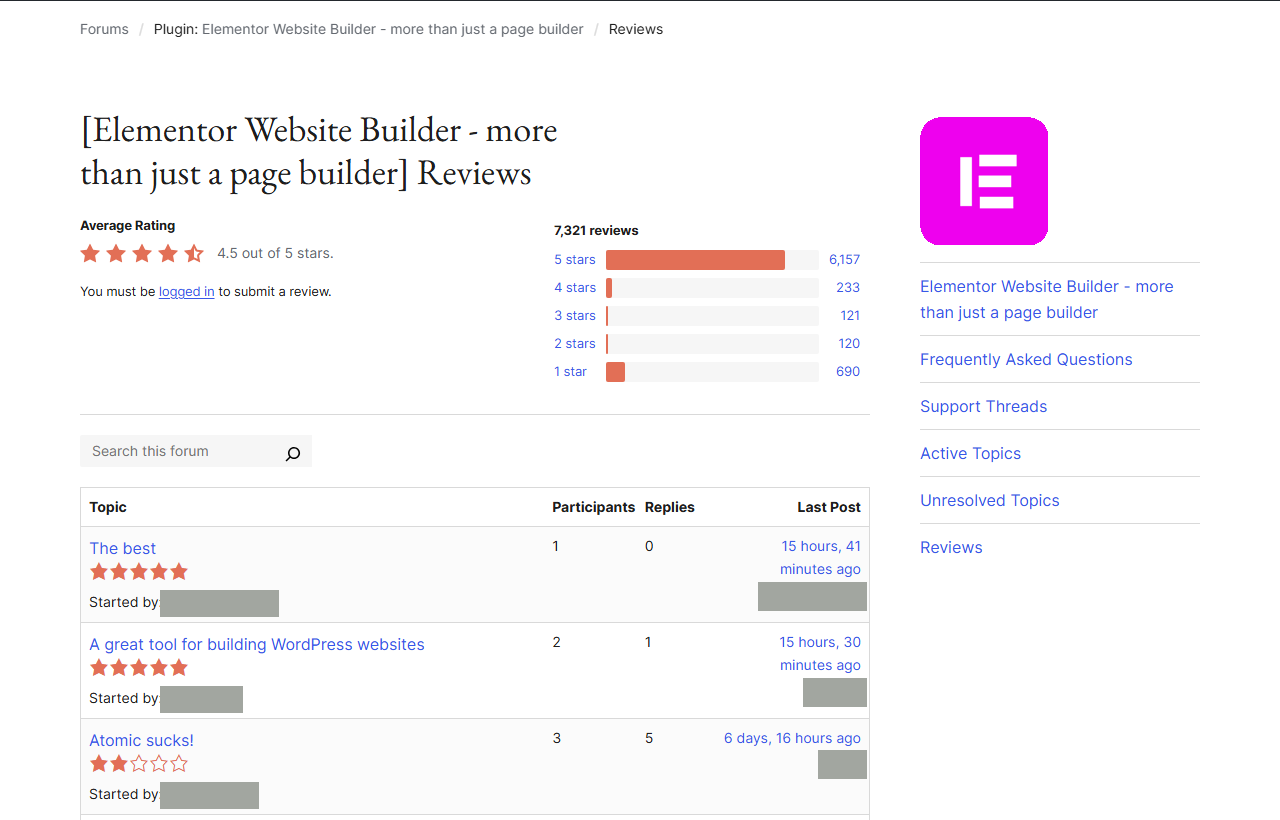Follow the logged in link

pyautogui.click(x=187, y=292)
